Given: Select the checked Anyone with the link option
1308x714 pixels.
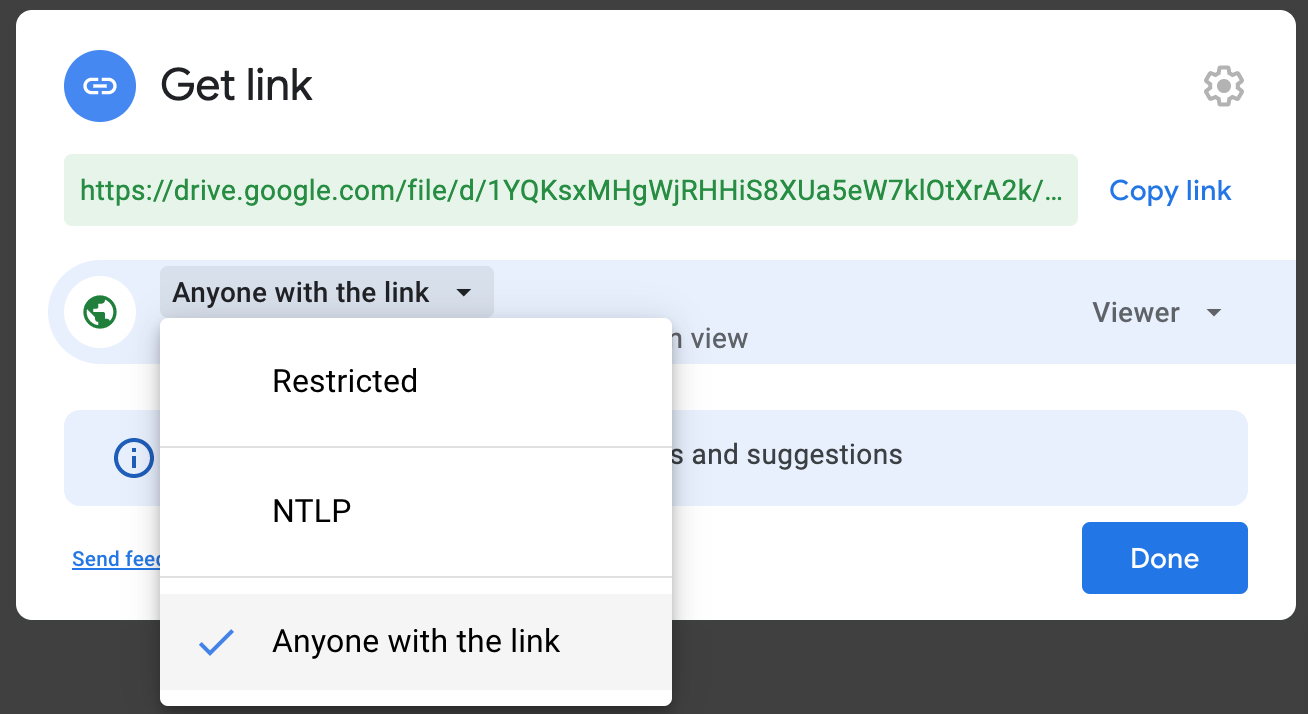Looking at the screenshot, I should (x=416, y=642).
